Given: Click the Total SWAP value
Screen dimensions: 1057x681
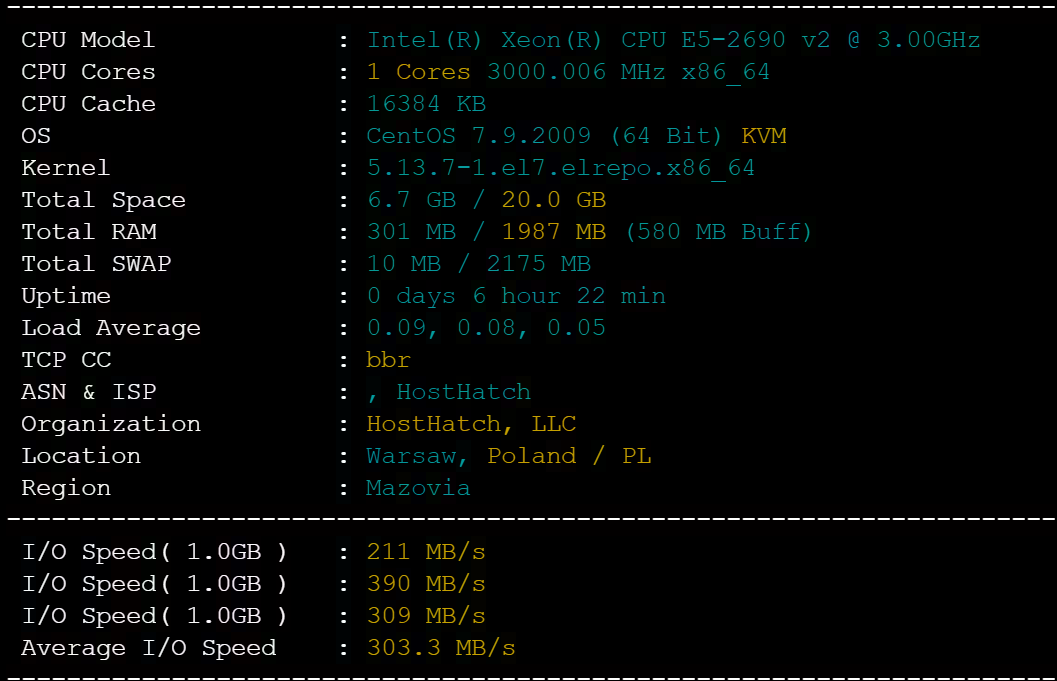Looking at the screenshot, I should pos(479,264).
